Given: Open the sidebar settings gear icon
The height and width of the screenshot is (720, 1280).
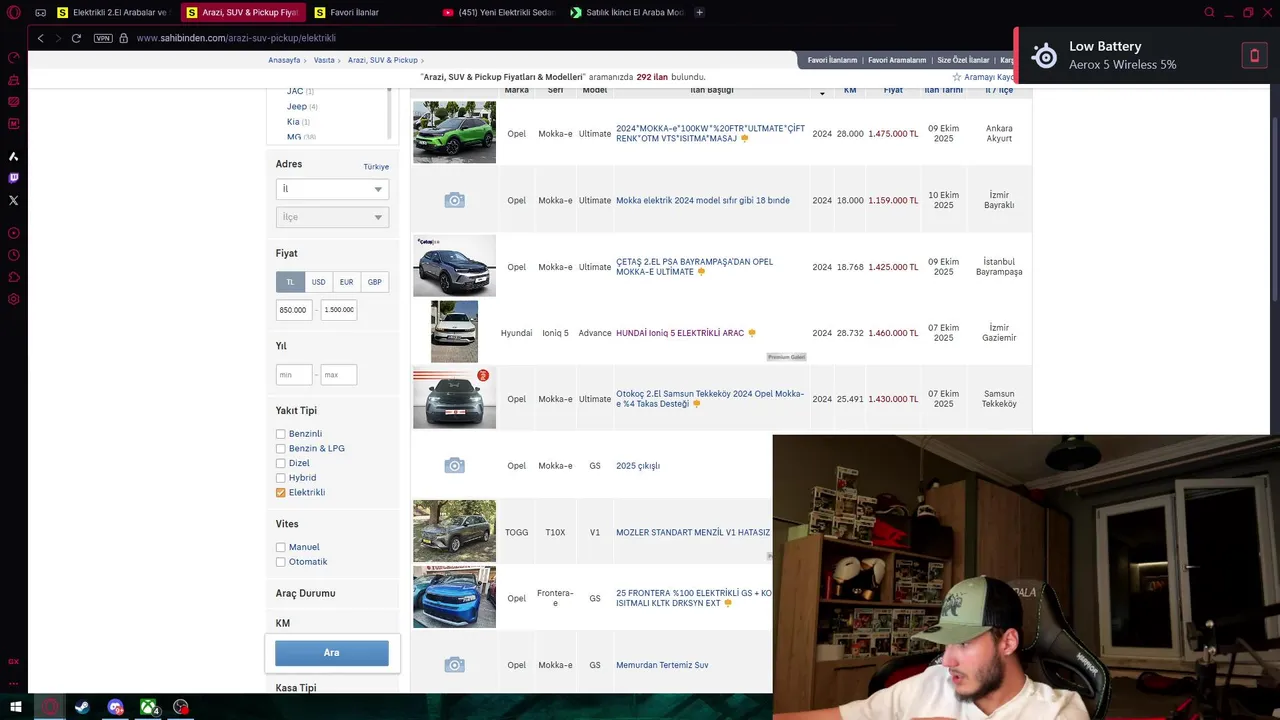Looking at the screenshot, I should (14, 299).
